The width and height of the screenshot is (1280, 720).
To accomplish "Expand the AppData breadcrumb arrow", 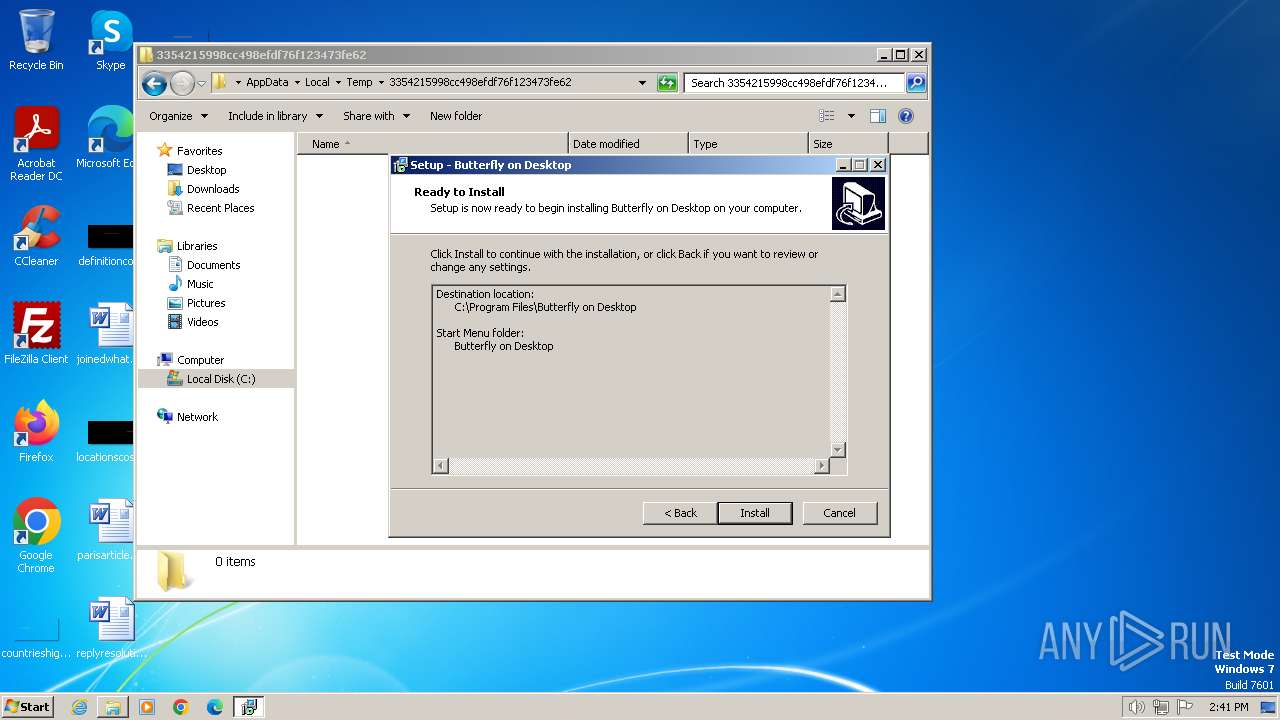I will click(296, 83).
